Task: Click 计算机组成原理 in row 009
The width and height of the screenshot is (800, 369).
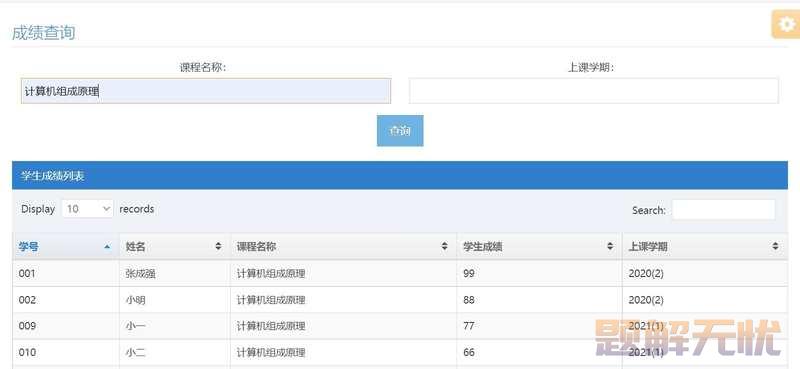Action: pyautogui.click(x=271, y=326)
